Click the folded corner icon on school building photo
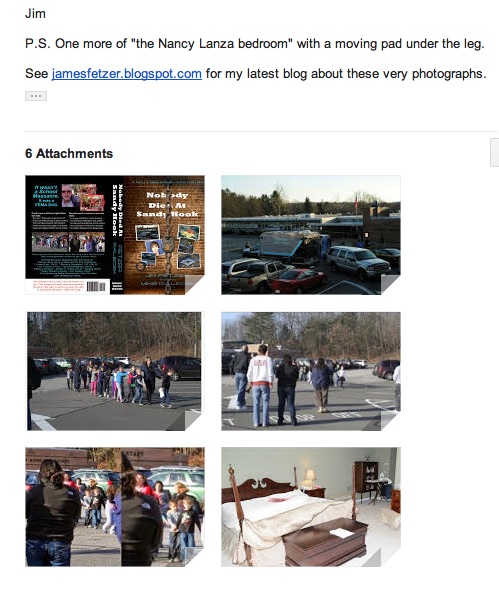 click(390, 285)
